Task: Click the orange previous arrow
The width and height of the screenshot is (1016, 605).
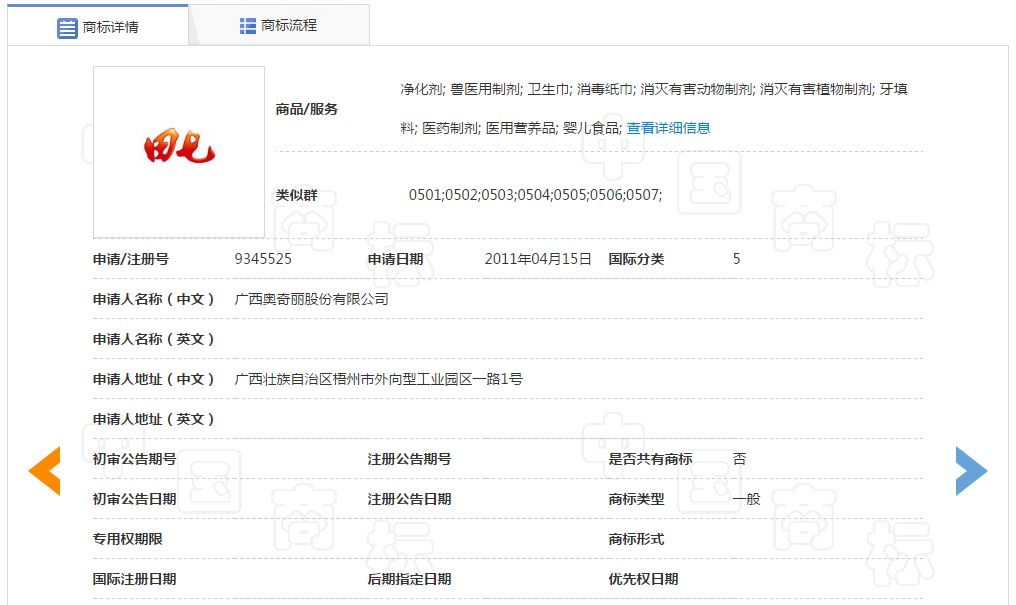Action: tap(44, 471)
